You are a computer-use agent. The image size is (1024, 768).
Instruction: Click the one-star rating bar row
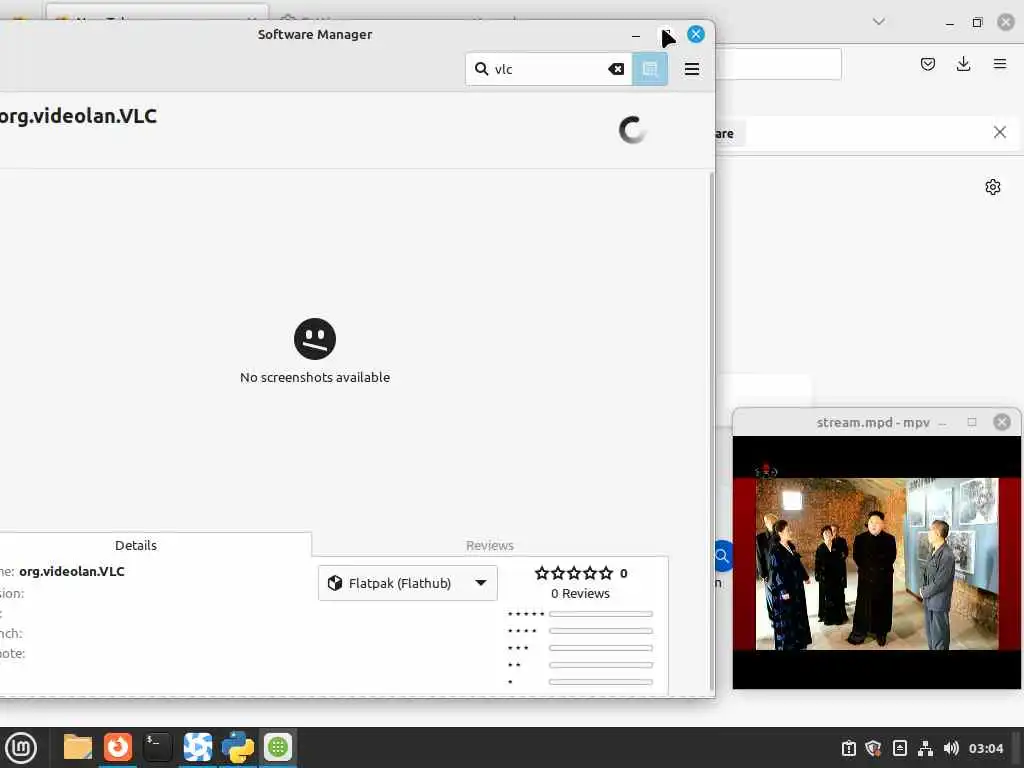tap(580, 682)
